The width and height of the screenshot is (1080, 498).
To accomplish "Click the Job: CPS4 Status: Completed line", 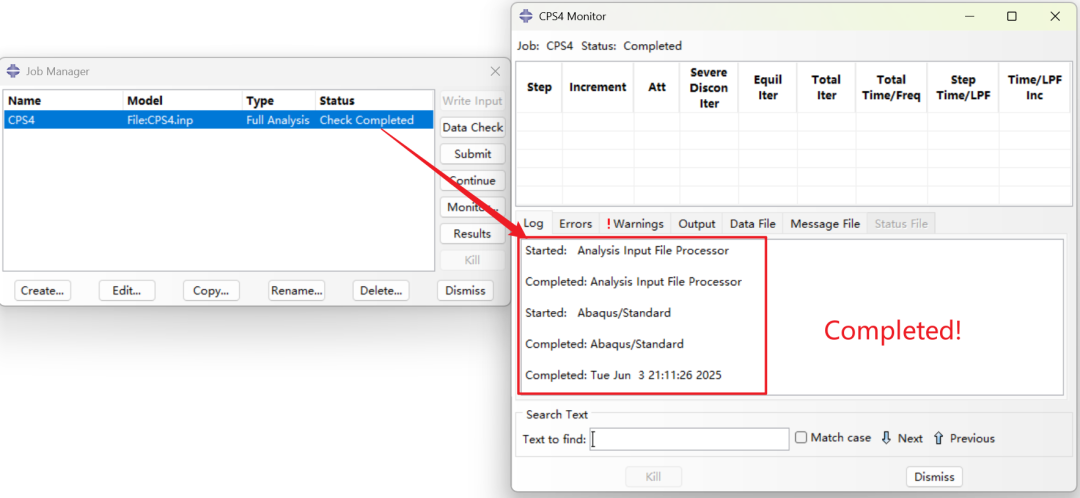I will point(599,46).
